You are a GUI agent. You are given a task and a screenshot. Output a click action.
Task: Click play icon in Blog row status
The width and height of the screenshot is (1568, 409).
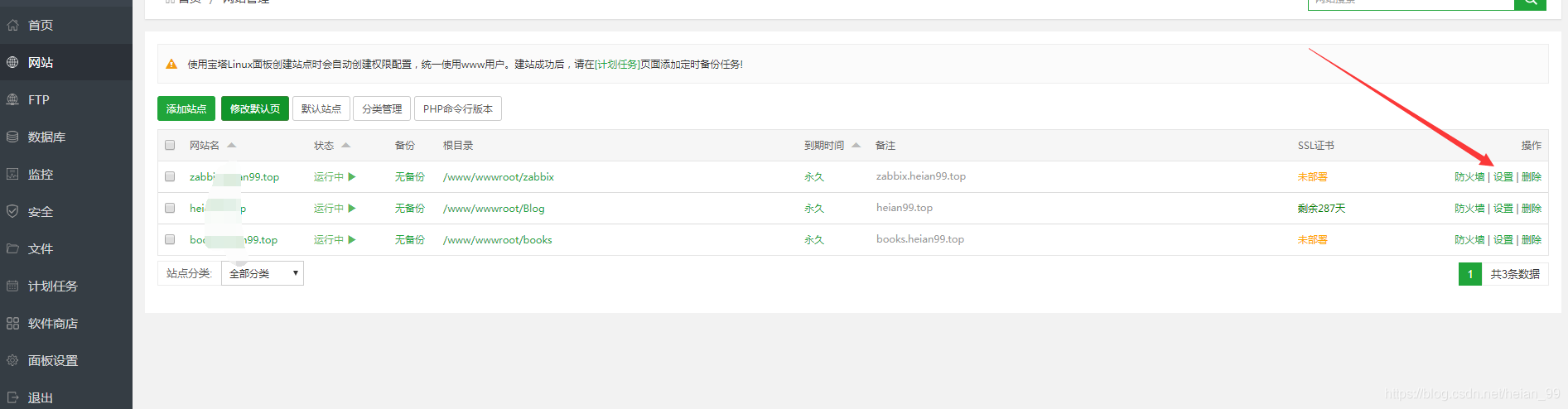pos(352,208)
